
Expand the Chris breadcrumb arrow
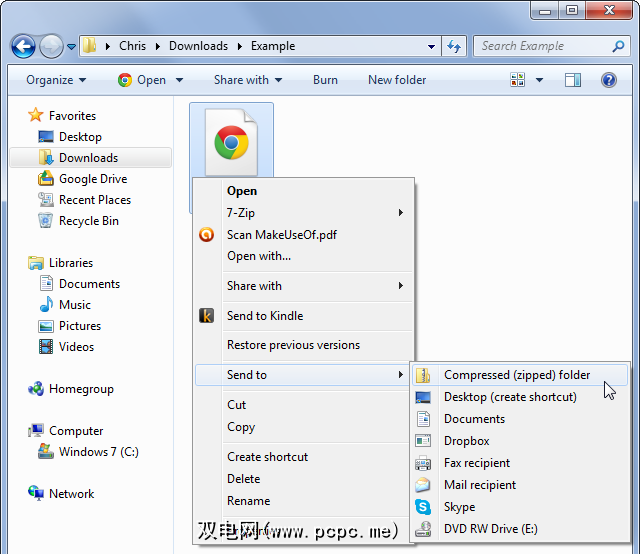157,46
